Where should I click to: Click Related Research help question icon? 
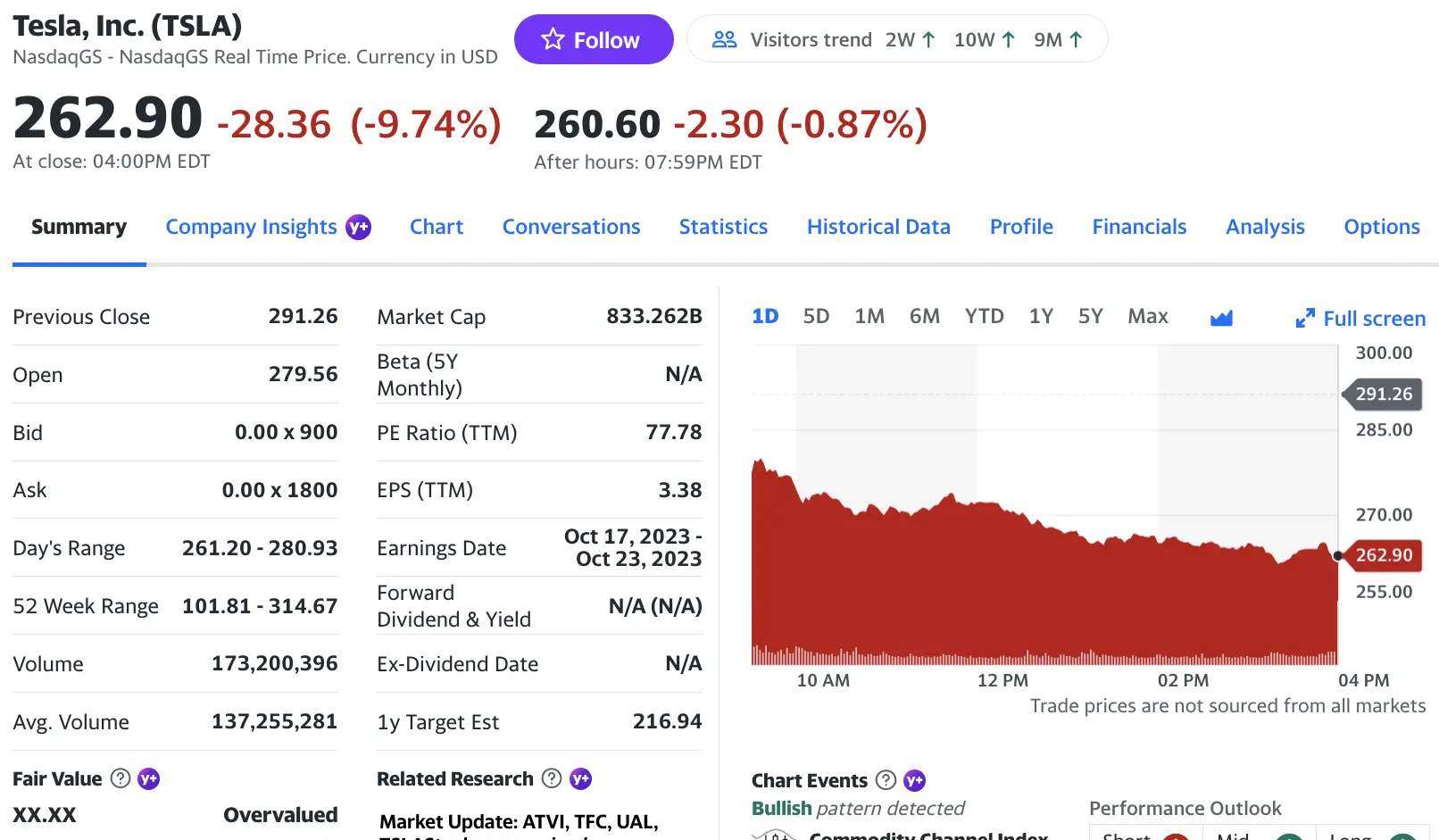(x=553, y=778)
